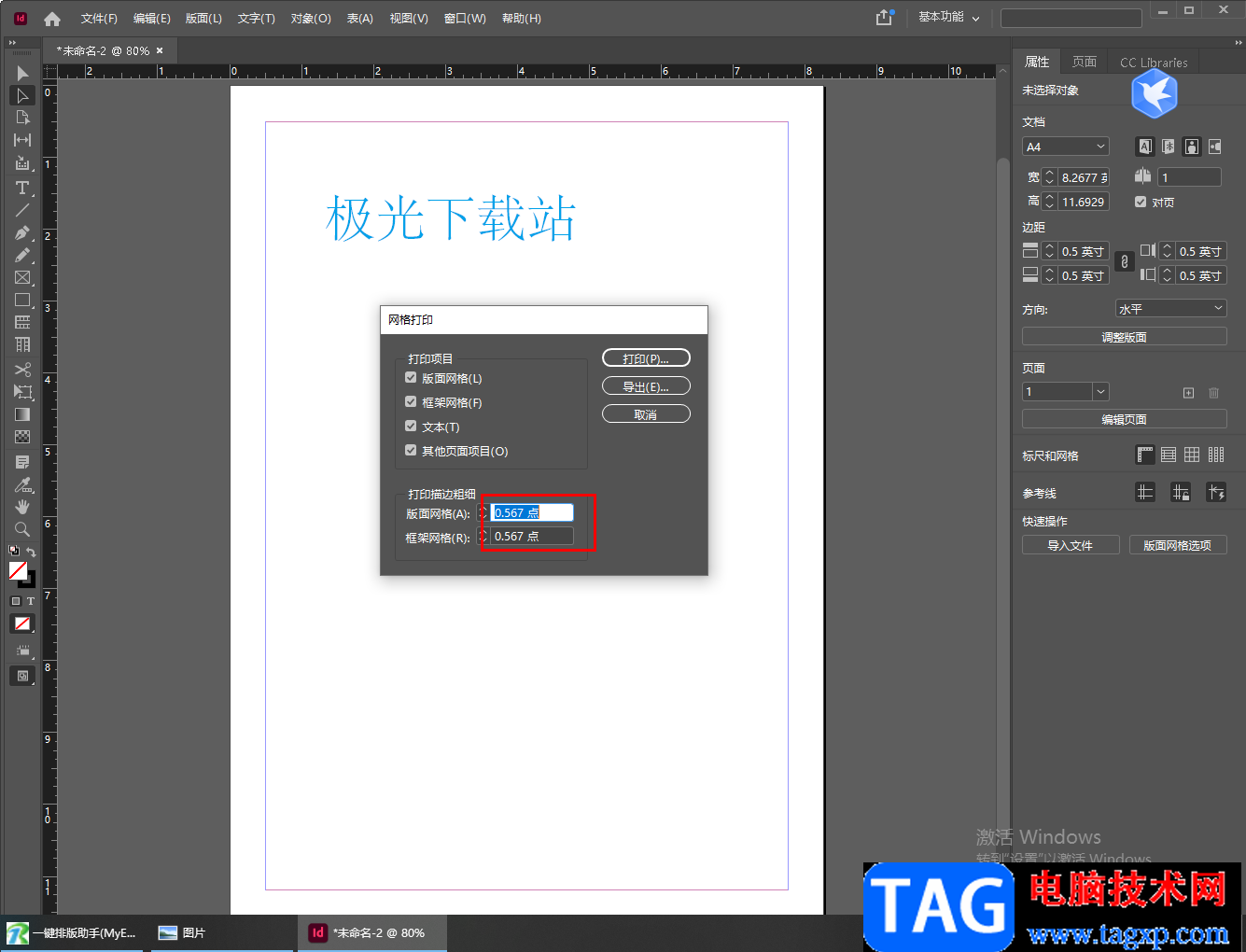Open the 编辑(E) menu
Screen dimensions: 1246x952
[151, 19]
